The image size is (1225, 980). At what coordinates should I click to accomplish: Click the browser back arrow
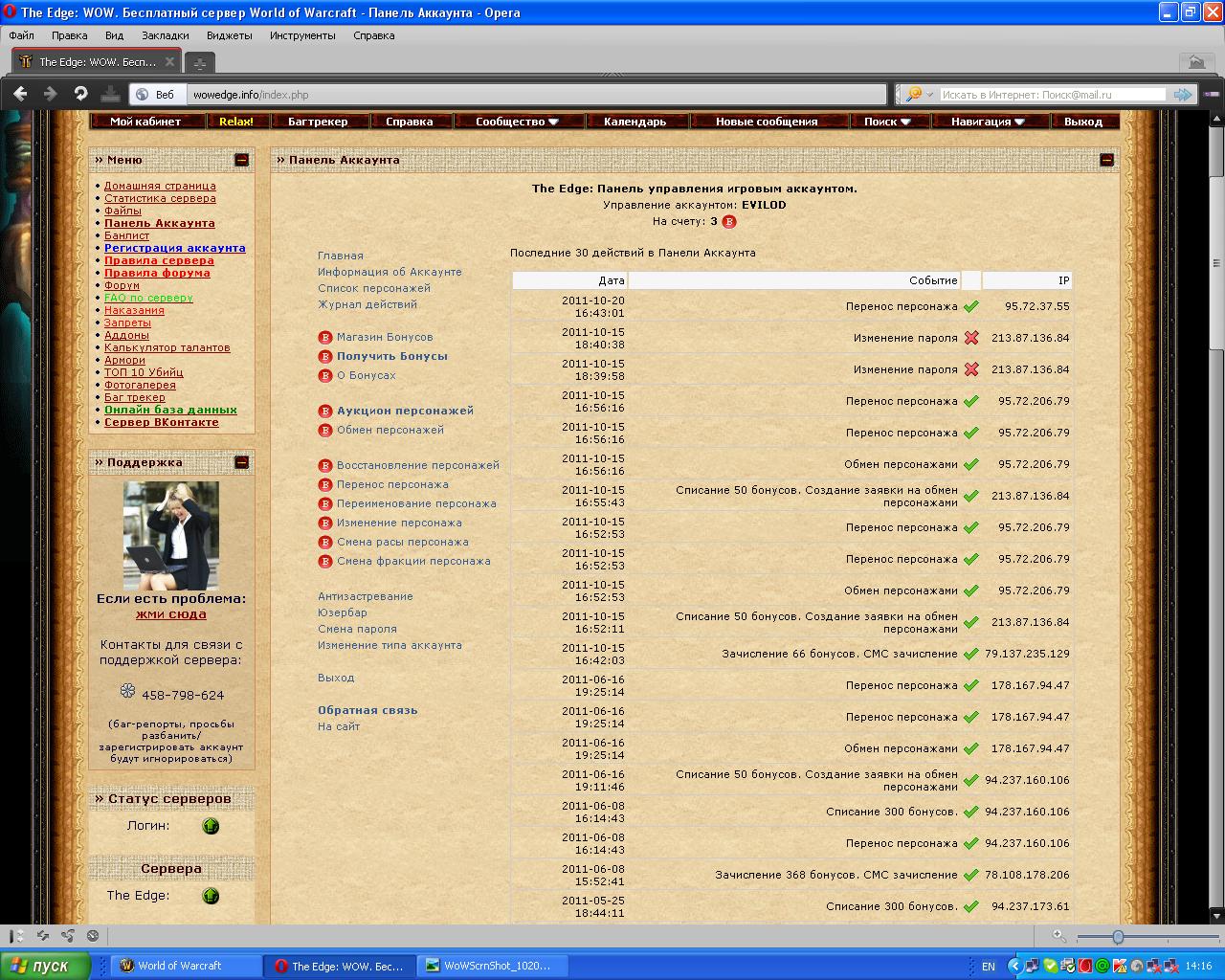coord(21,94)
